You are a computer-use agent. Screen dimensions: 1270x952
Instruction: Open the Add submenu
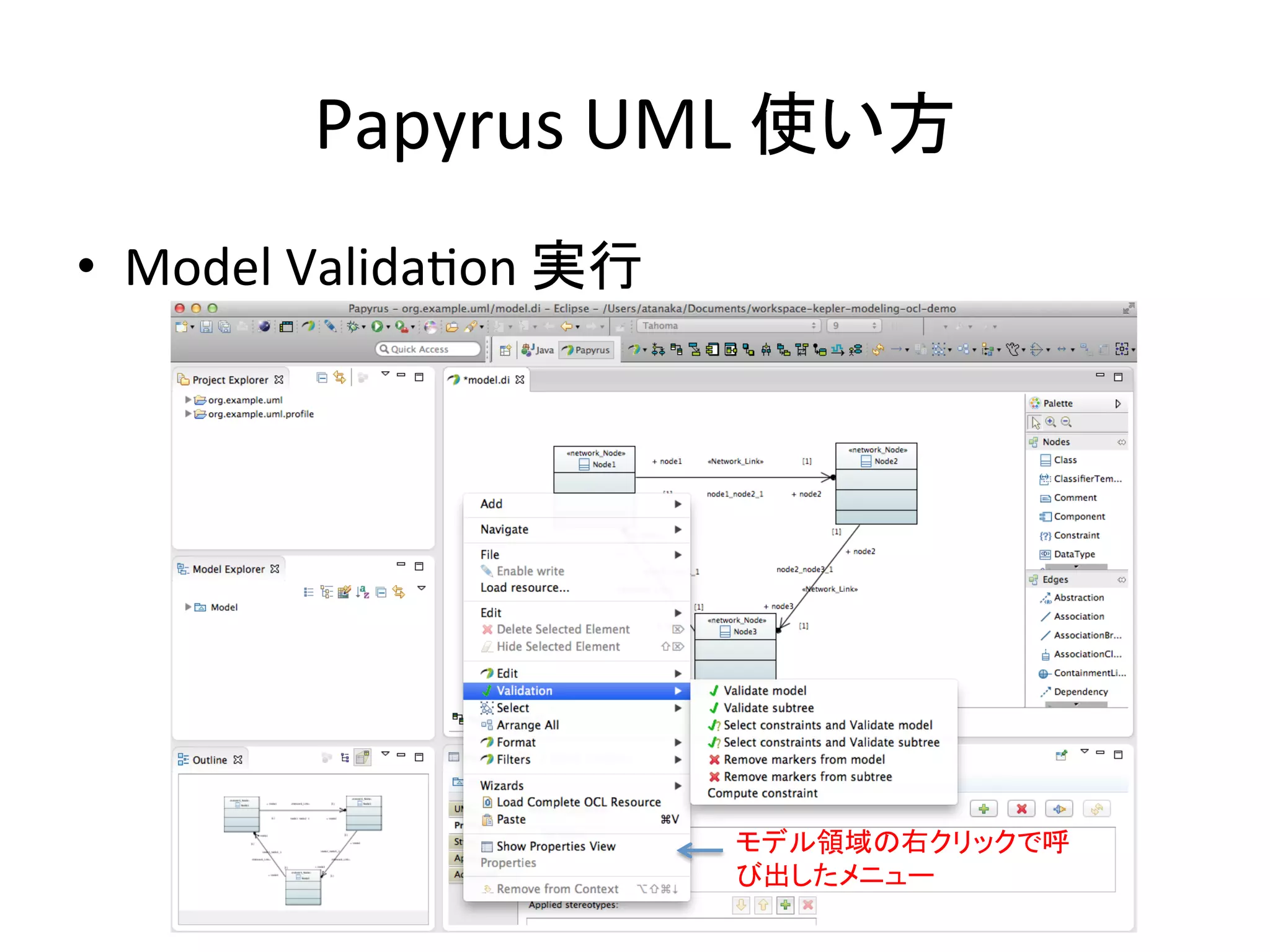click(577, 504)
